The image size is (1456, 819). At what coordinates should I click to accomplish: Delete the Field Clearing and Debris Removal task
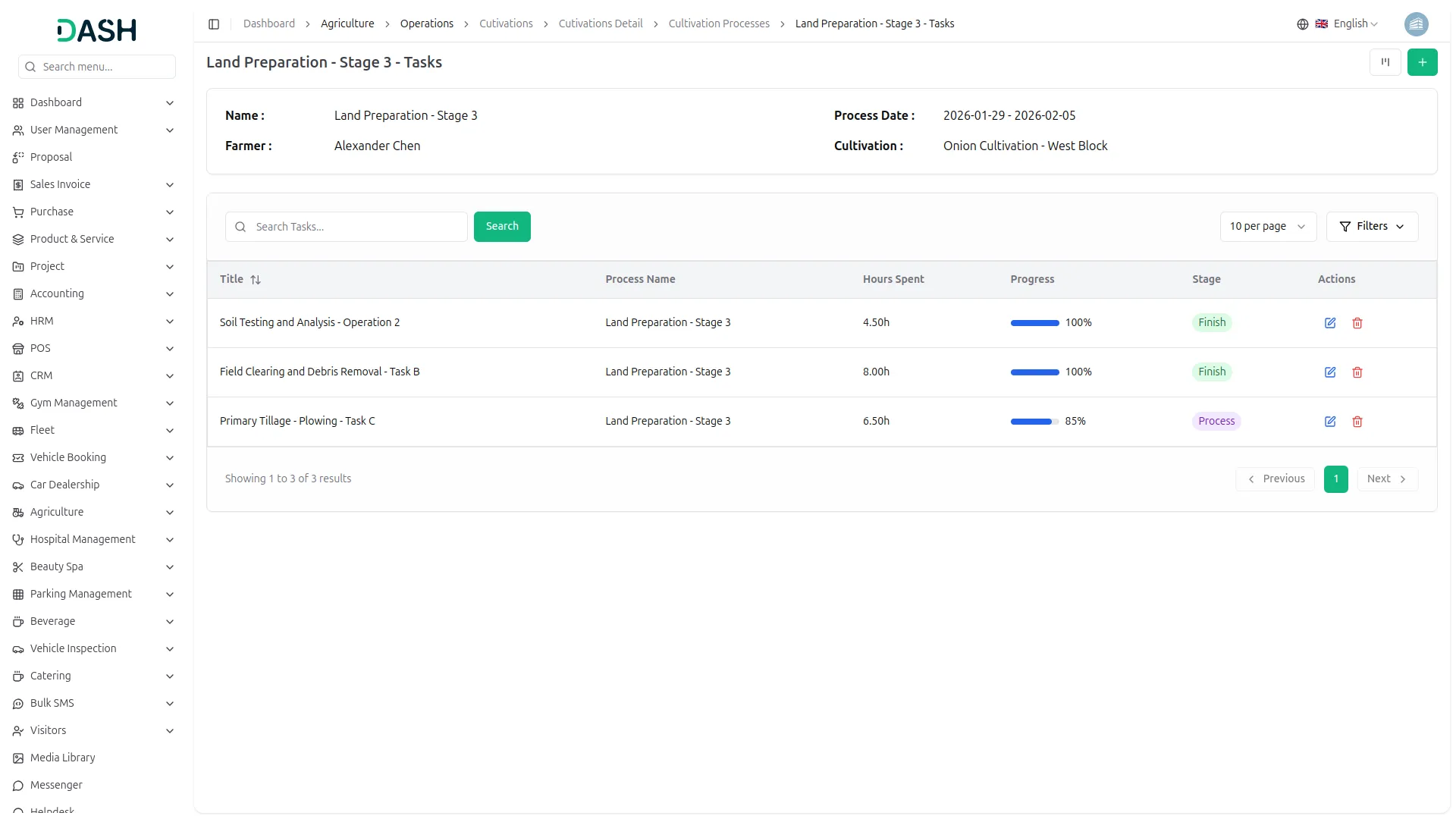pos(1357,372)
